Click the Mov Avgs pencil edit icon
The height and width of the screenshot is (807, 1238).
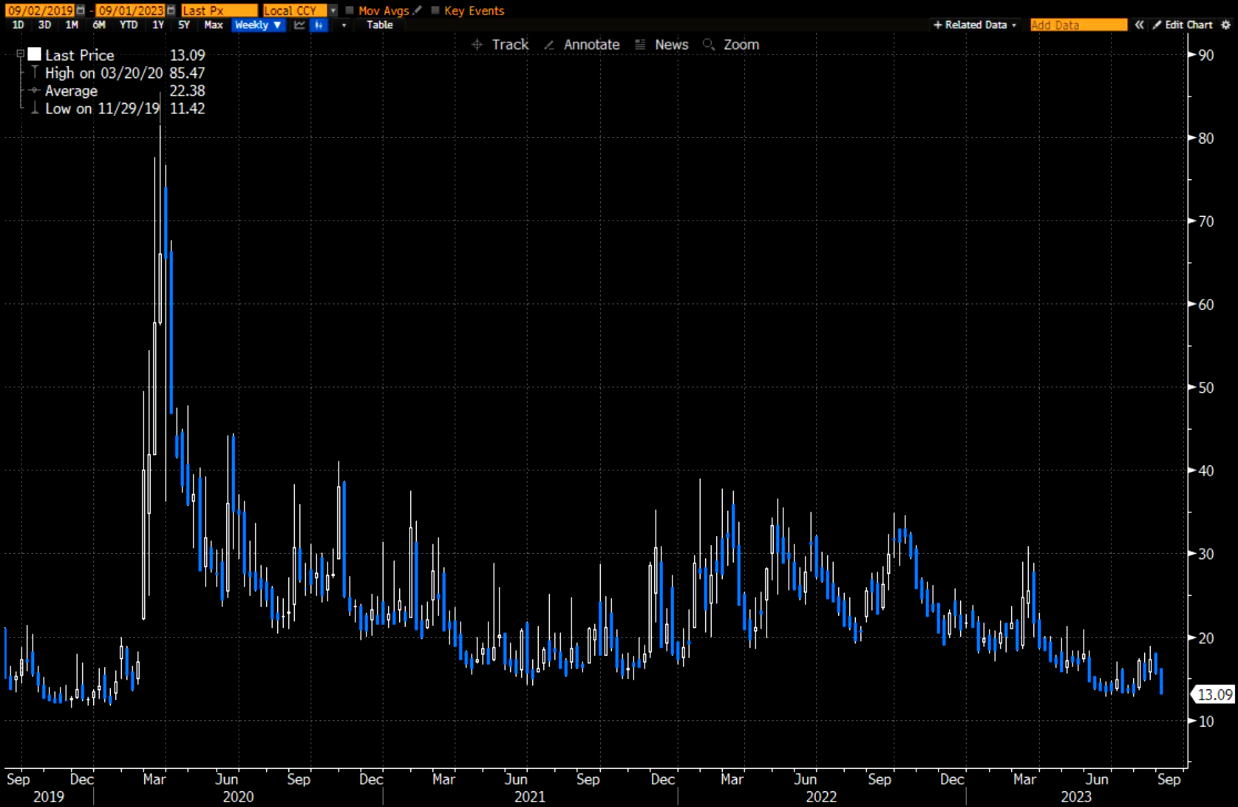[x=418, y=10]
